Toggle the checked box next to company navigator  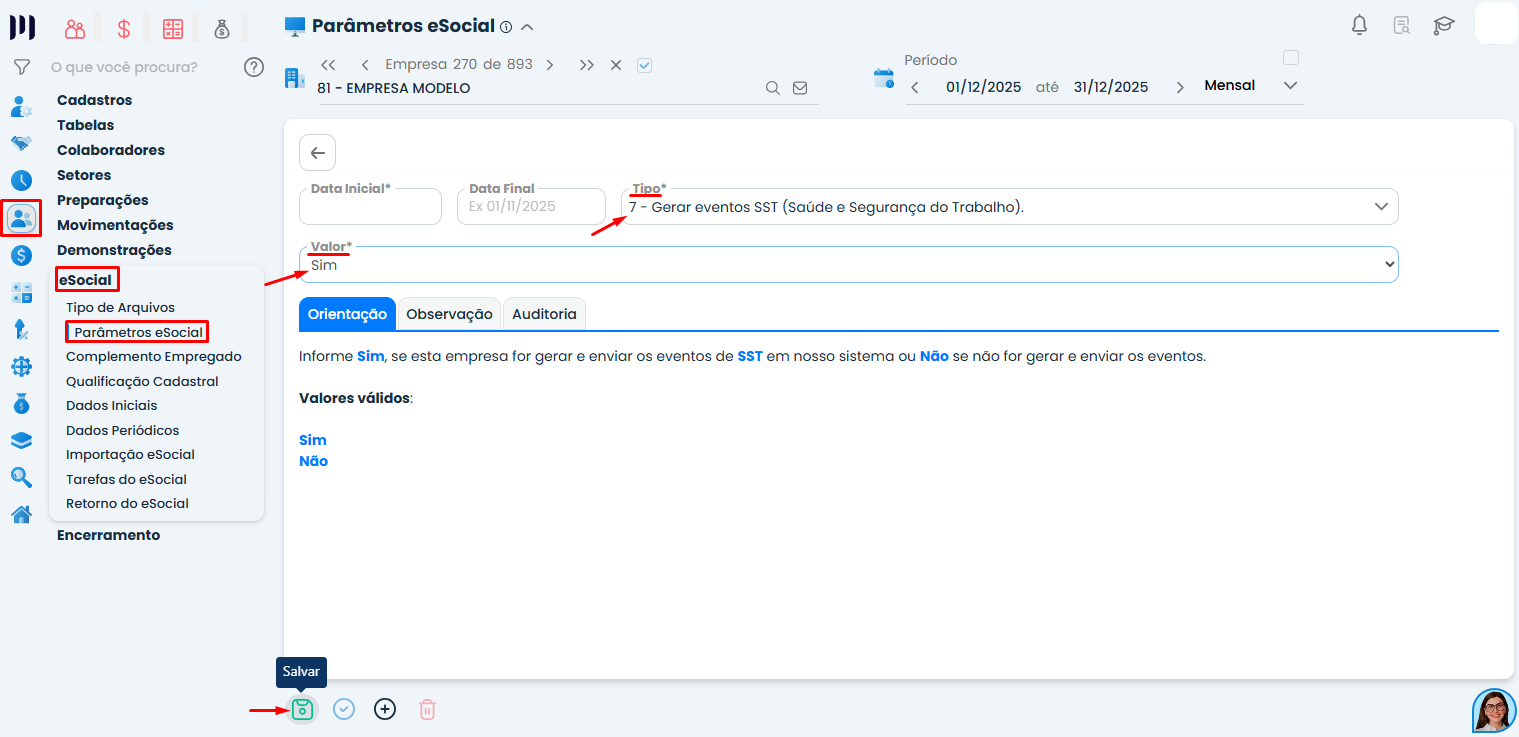[644, 65]
